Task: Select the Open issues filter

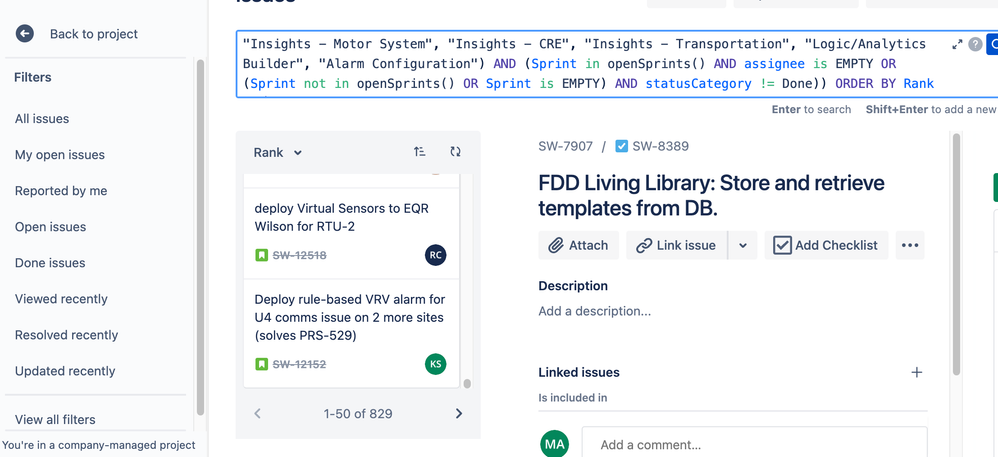Action: (50, 227)
